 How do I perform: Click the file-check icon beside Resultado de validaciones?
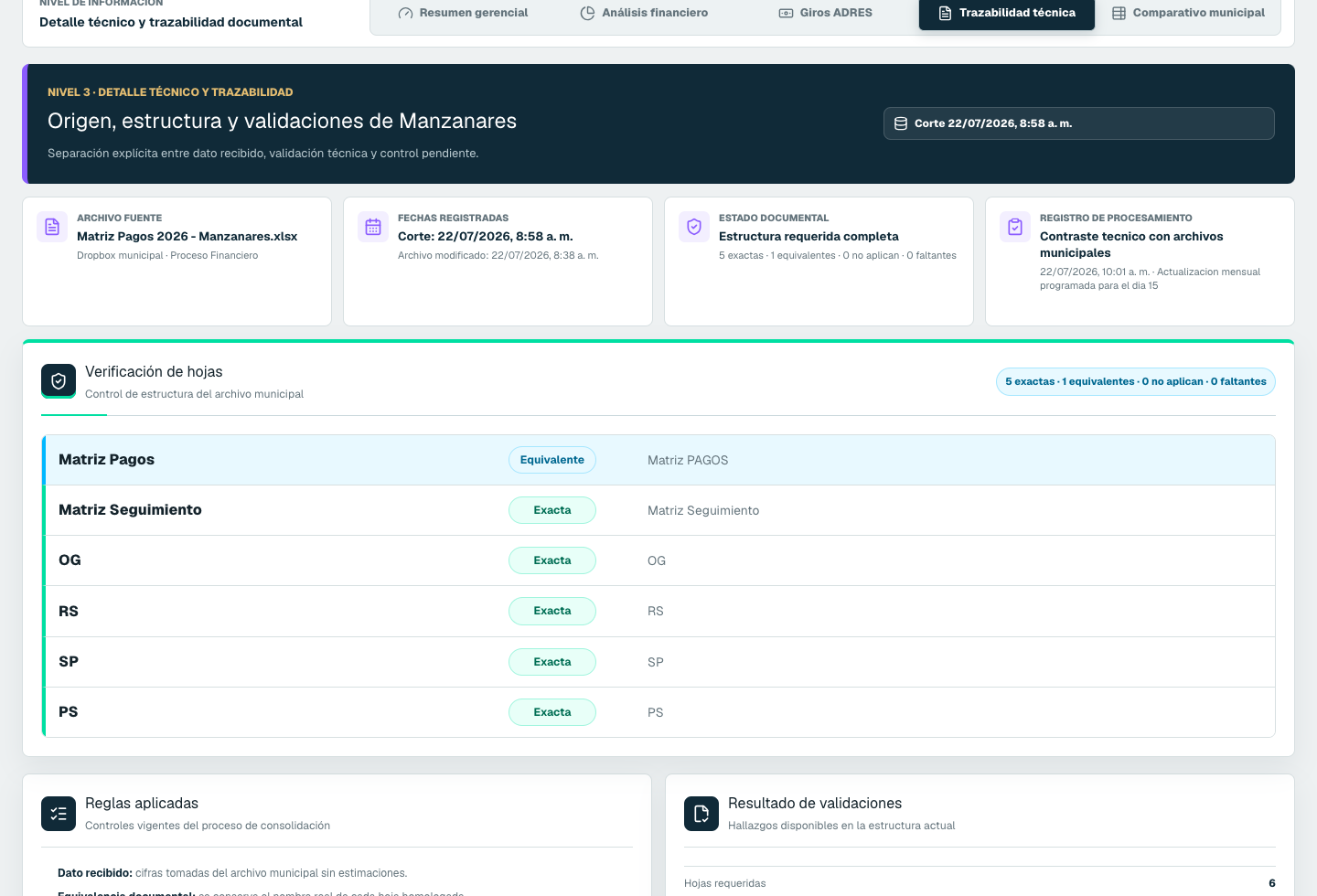tap(701, 814)
